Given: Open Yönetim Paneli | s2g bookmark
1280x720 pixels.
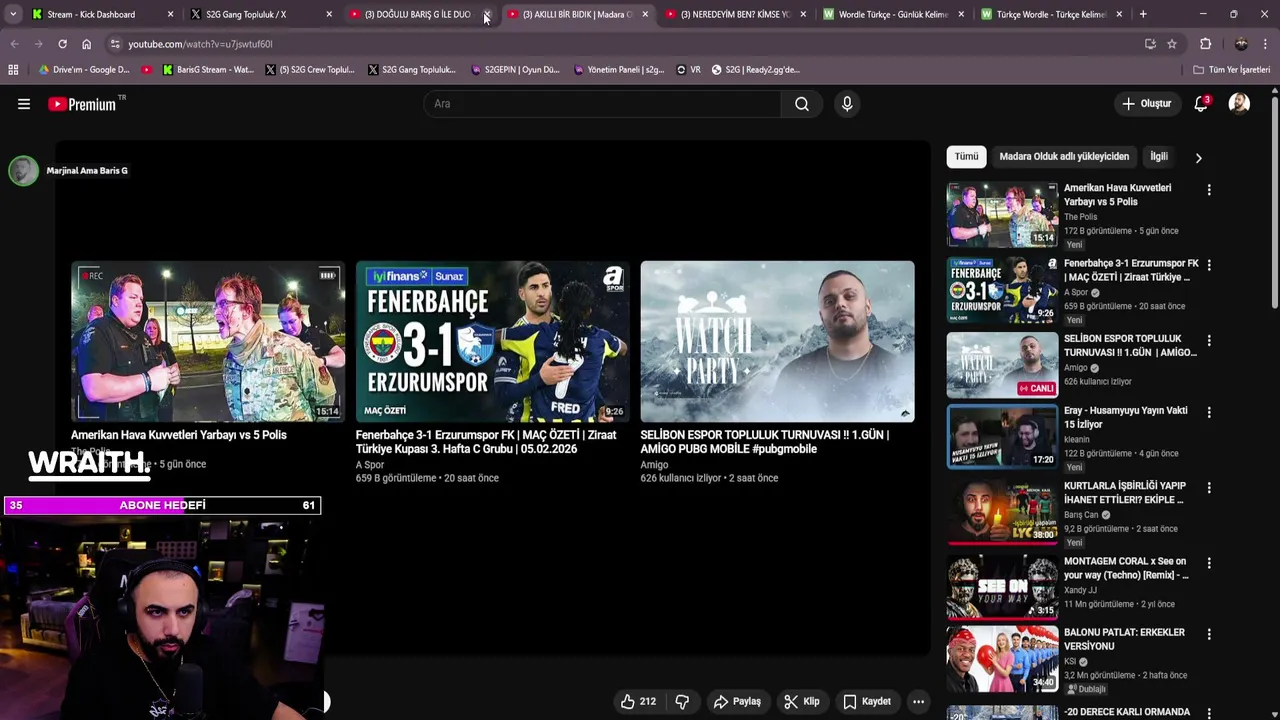Looking at the screenshot, I should click(x=618, y=70).
